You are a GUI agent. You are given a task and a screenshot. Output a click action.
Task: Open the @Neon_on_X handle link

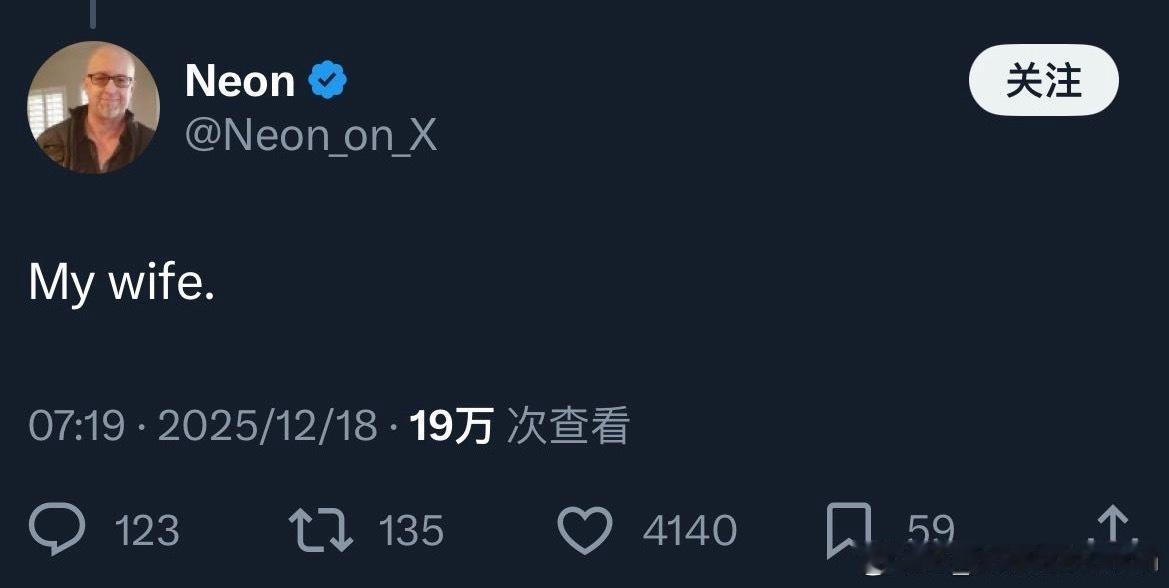(x=311, y=135)
